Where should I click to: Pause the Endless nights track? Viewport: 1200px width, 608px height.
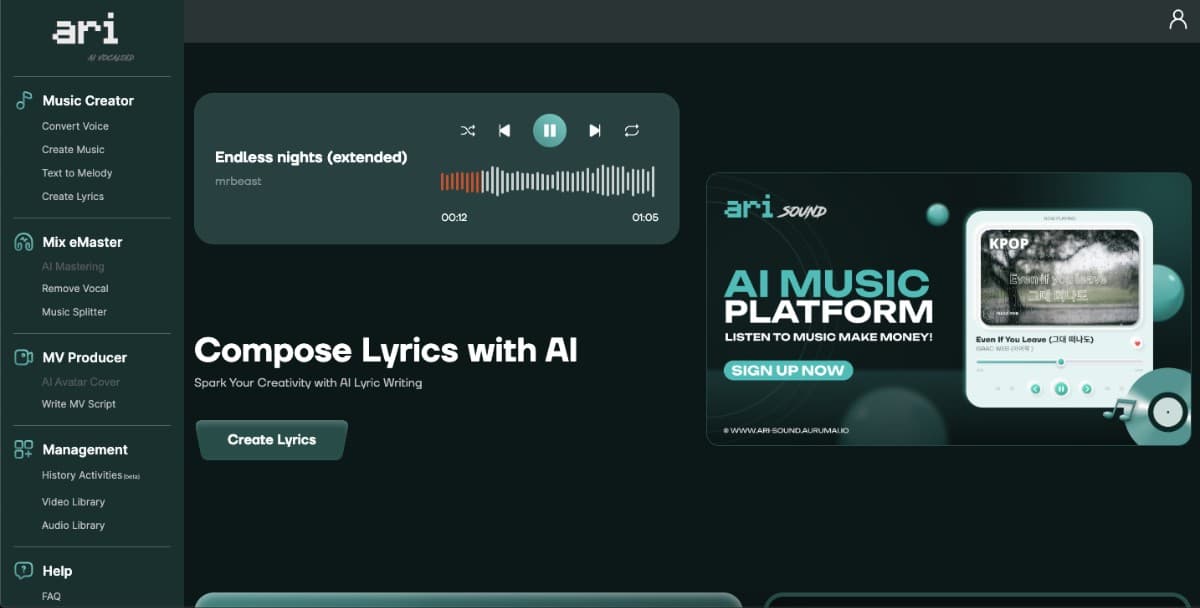point(550,130)
